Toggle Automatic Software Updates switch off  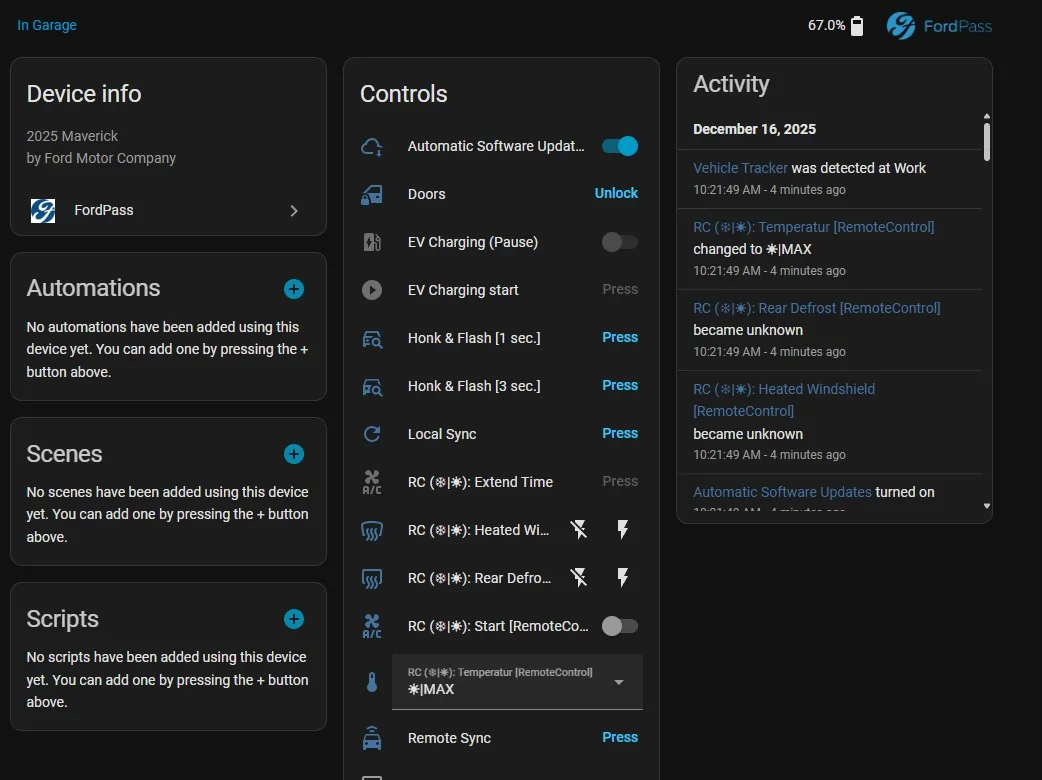[620, 146]
